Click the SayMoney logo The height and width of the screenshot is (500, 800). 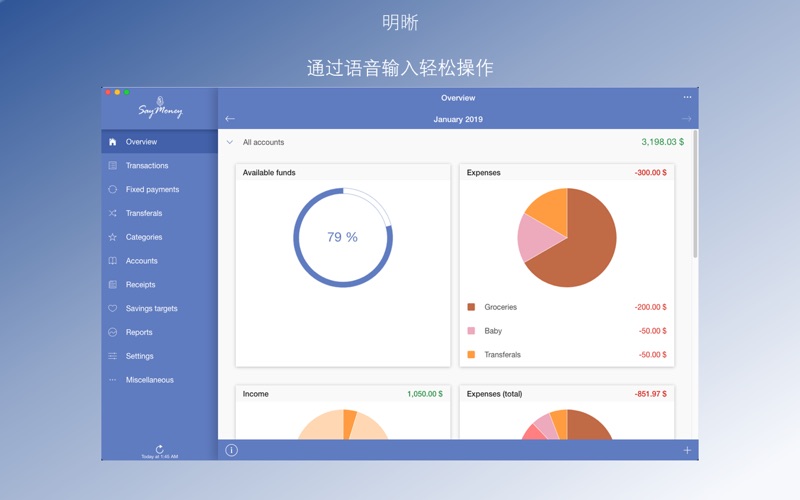[160, 108]
